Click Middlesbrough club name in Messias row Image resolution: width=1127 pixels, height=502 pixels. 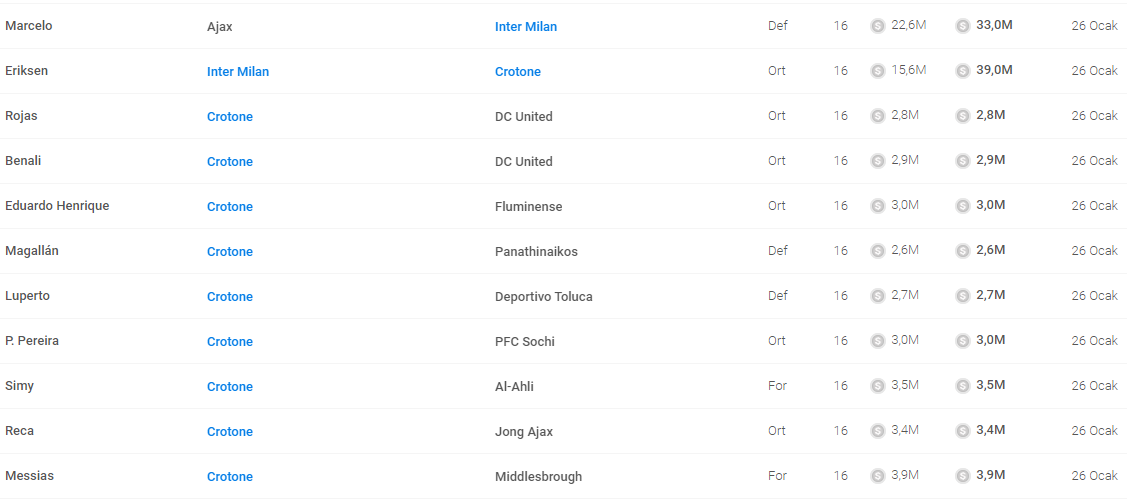pyautogui.click(x=538, y=477)
